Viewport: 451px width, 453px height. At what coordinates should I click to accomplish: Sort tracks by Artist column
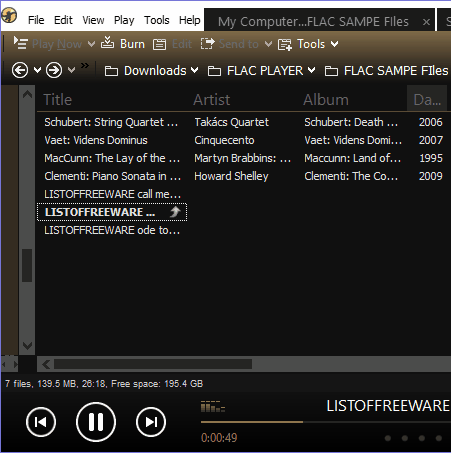click(212, 100)
